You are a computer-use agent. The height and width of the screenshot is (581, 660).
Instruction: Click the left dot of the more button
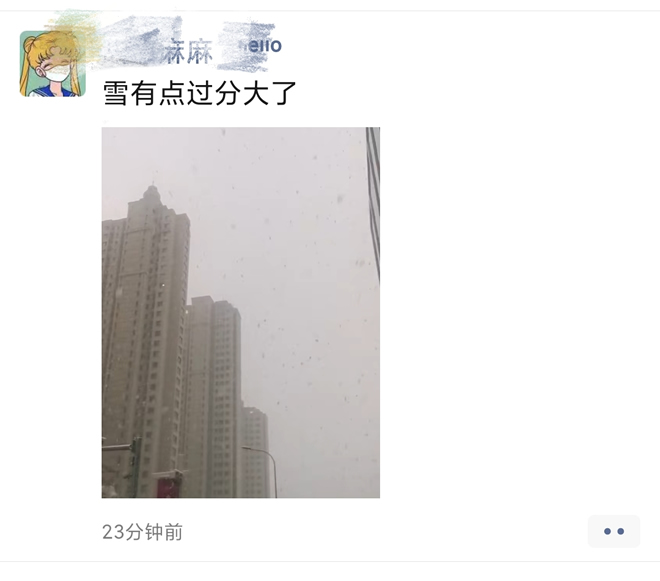tap(607, 531)
